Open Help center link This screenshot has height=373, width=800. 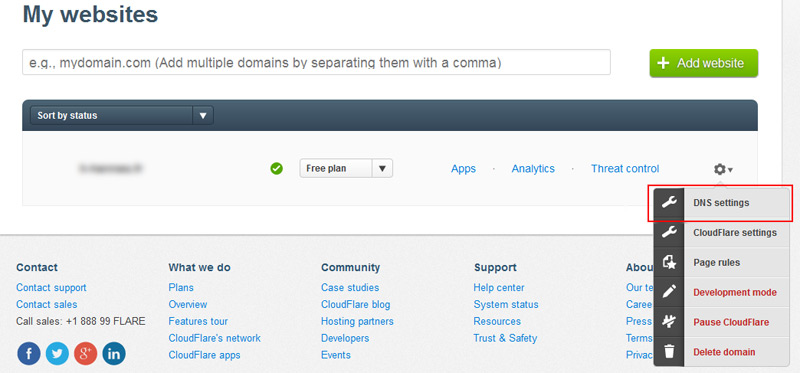[x=499, y=287]
